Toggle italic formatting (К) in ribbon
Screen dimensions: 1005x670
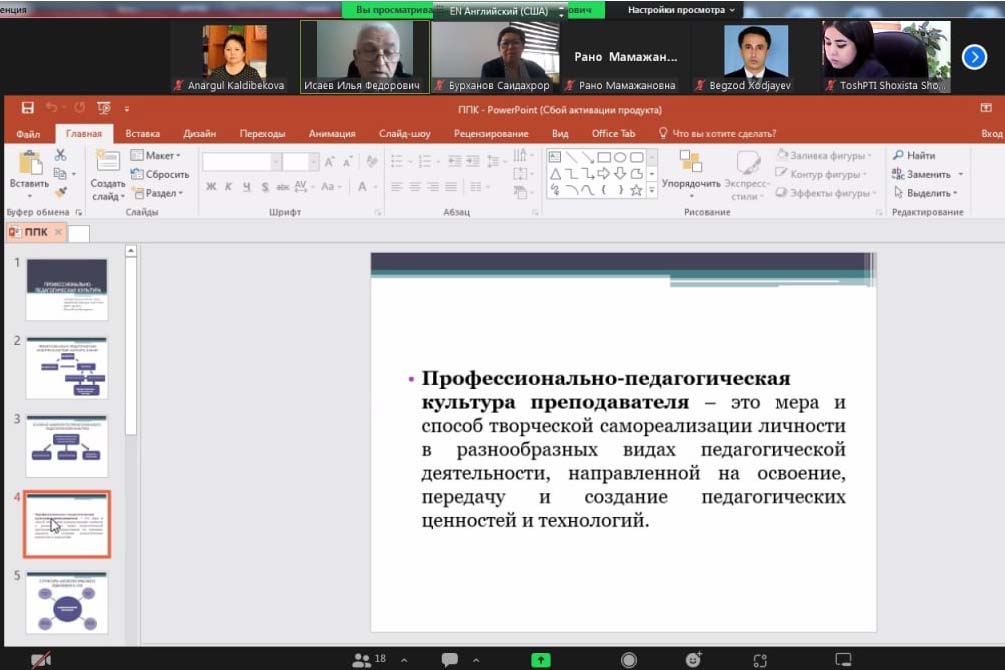click(x=229, y=186)
